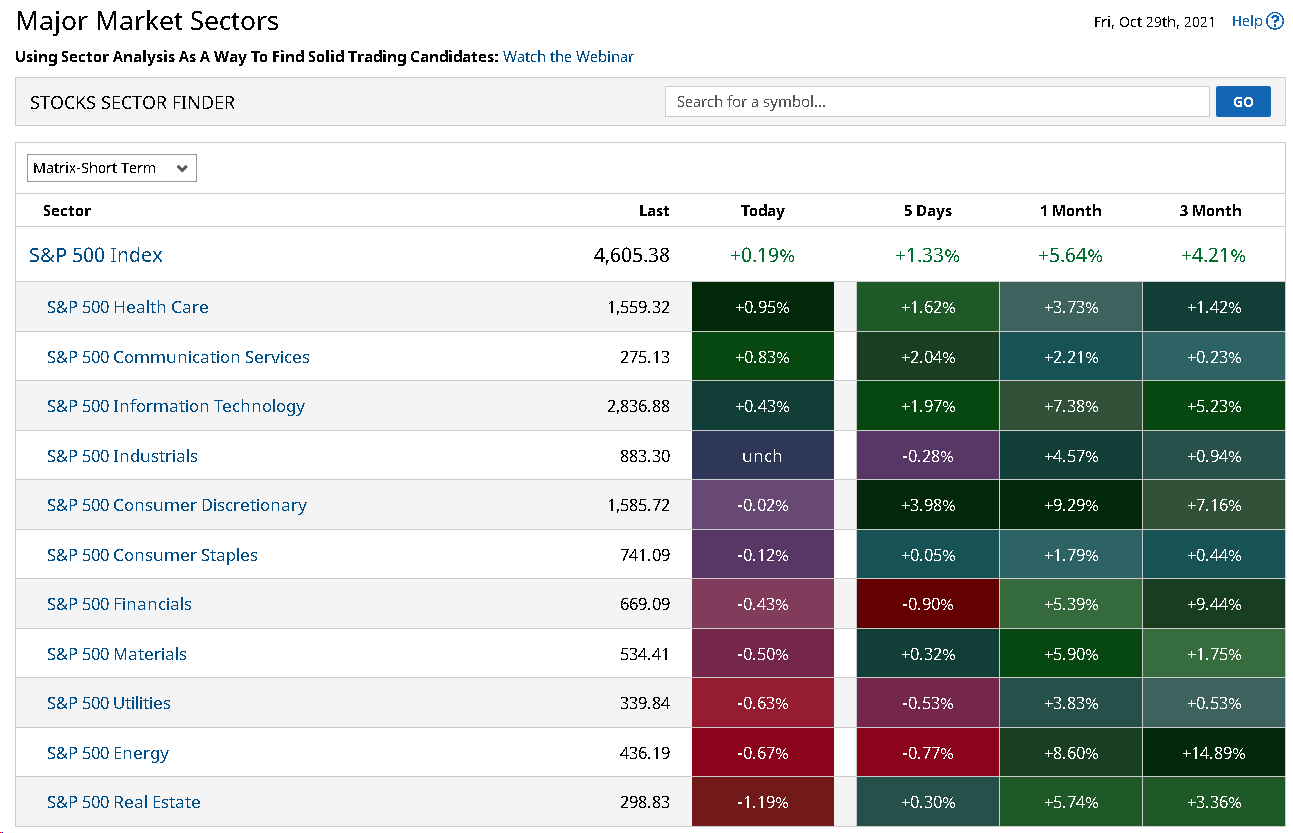Select S&P 500 Health Care sector

click(x=128, y=307)
